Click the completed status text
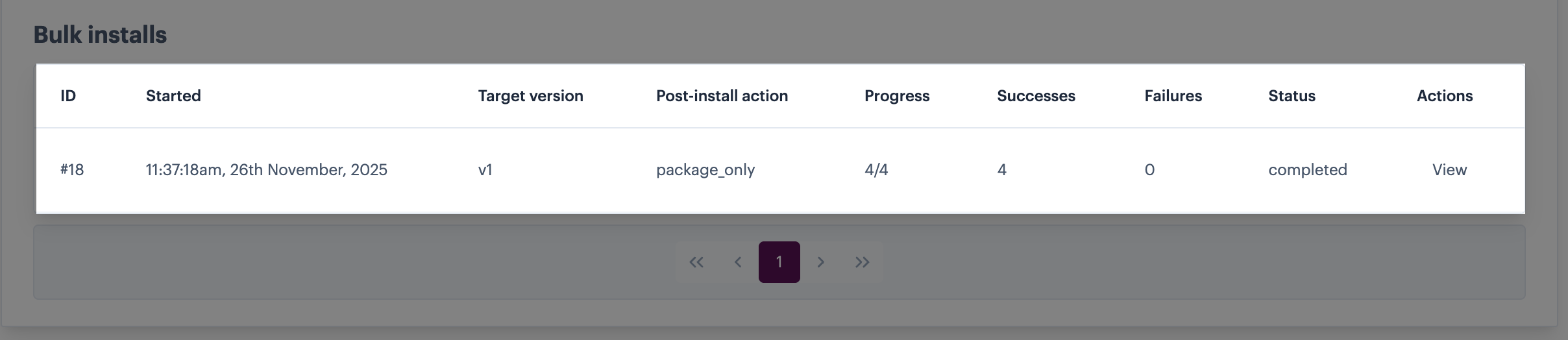 point(1308,170)
